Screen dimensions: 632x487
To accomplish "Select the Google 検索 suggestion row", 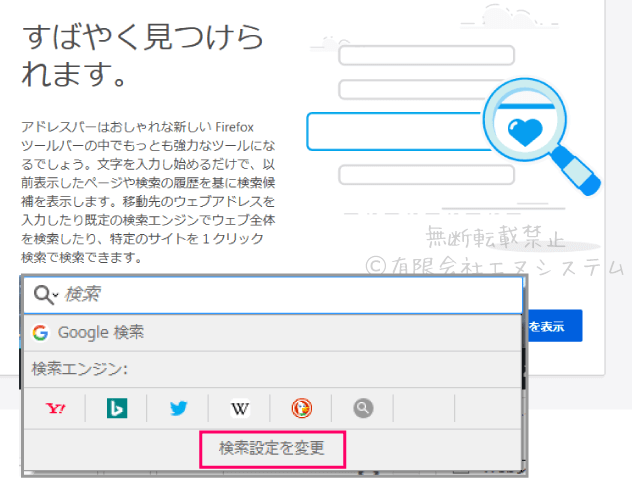I will click(x=273, y=333).
